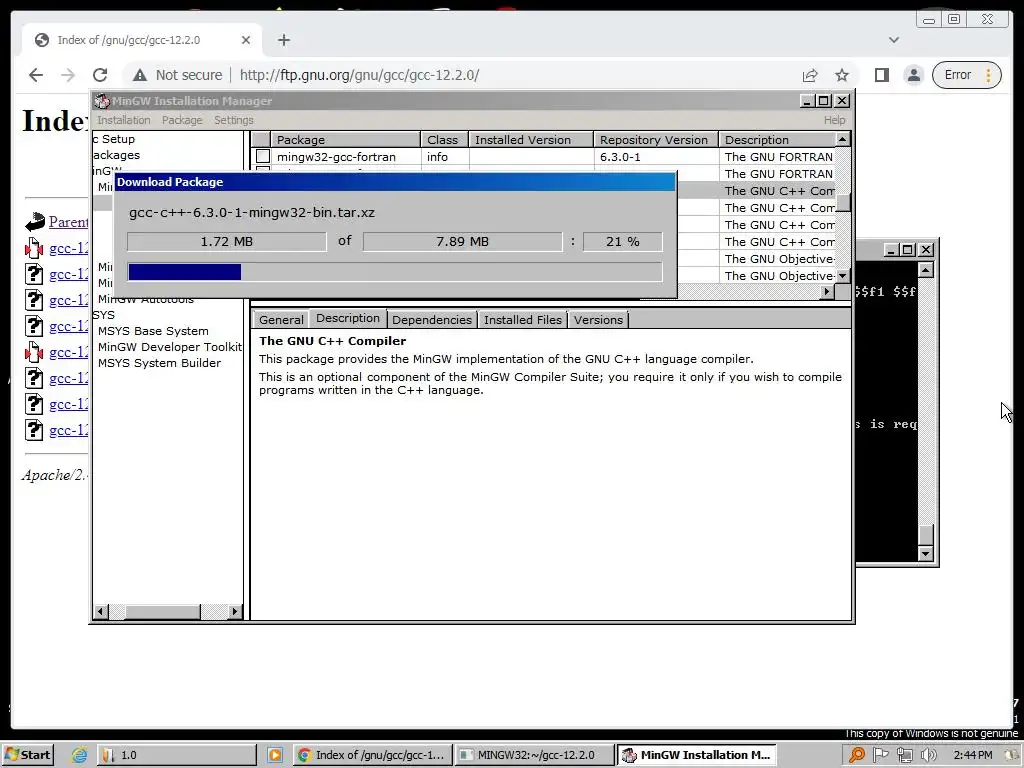This screenshot has height=768, width=1024.
Task: Open the tab search chevron
Action: [894, 40]
